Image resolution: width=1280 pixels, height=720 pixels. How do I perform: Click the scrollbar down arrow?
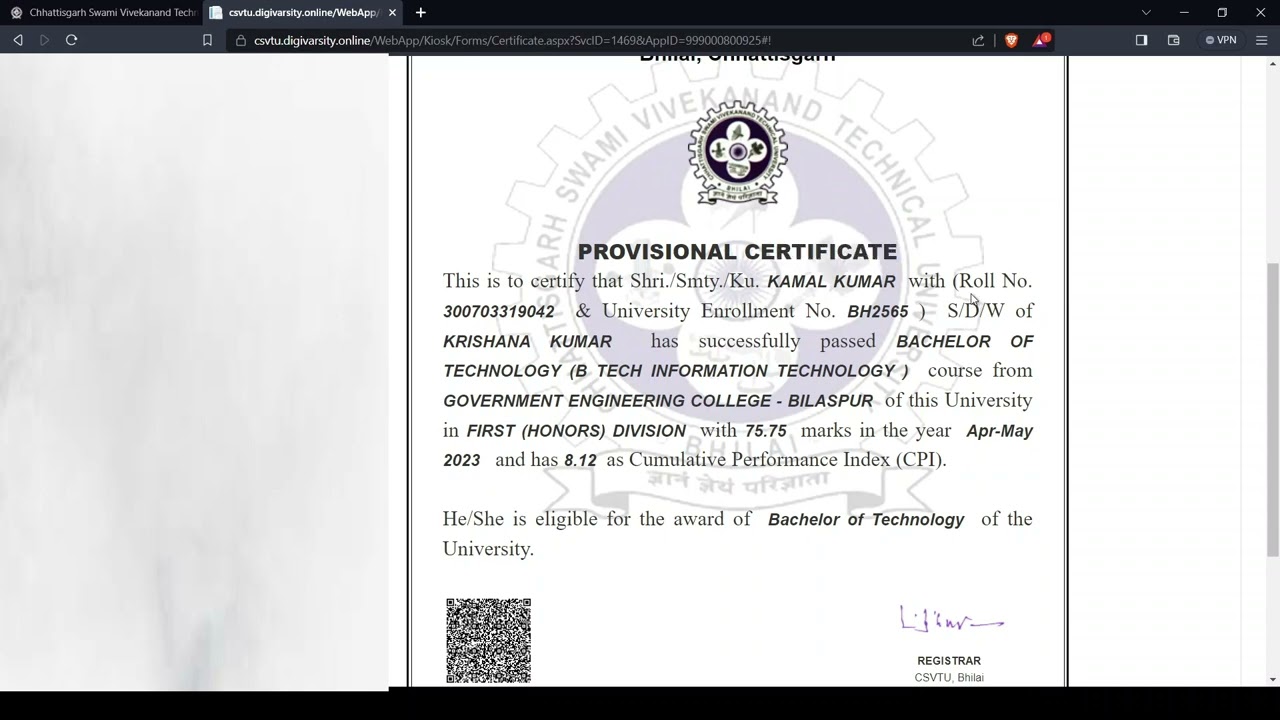click(1273, 680)
